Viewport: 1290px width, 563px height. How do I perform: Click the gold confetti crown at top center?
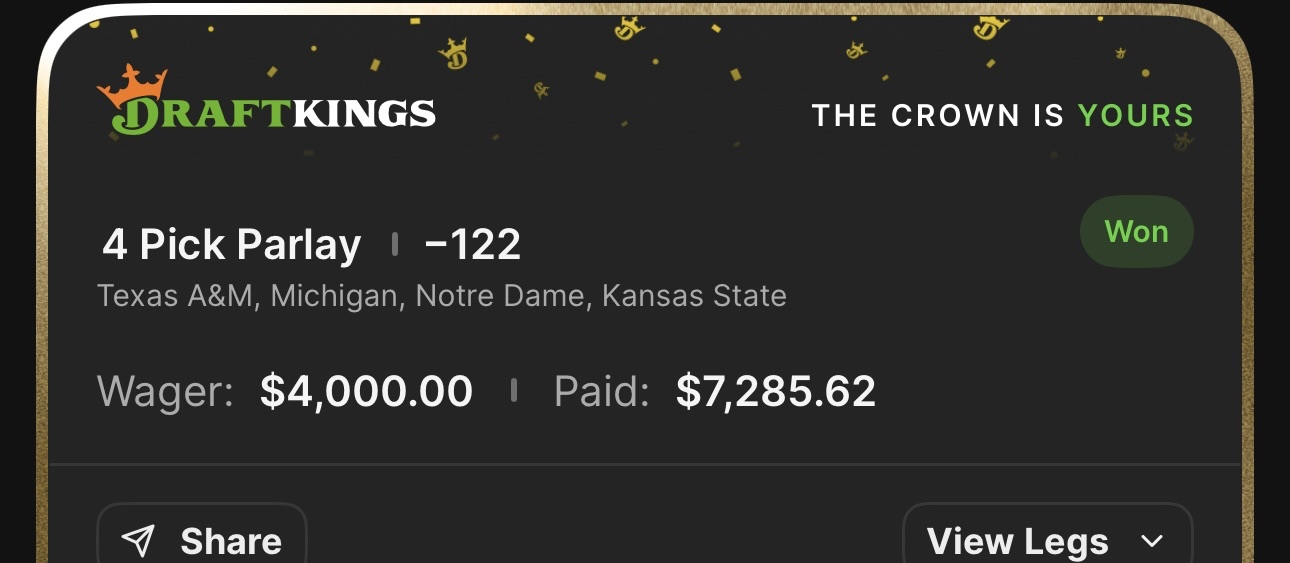(x=628, y=28)
